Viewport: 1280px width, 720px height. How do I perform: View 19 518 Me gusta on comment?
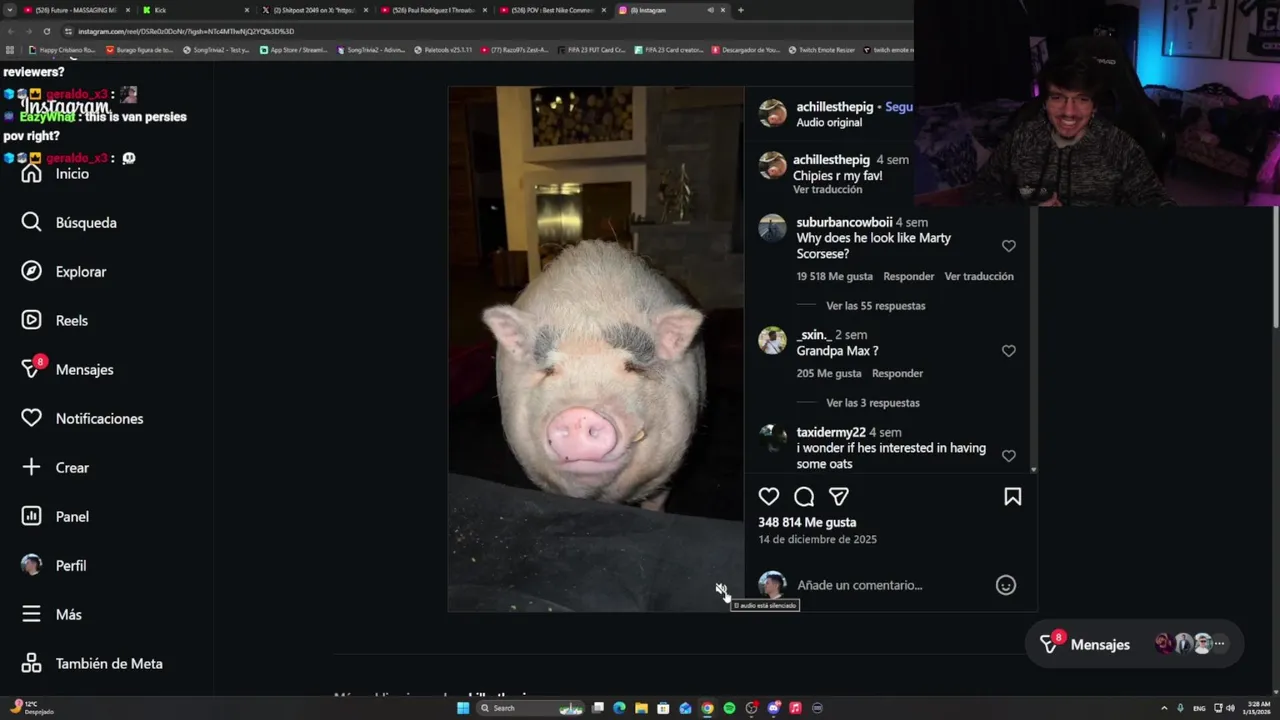pyautogui.click(x=834, y=276)
